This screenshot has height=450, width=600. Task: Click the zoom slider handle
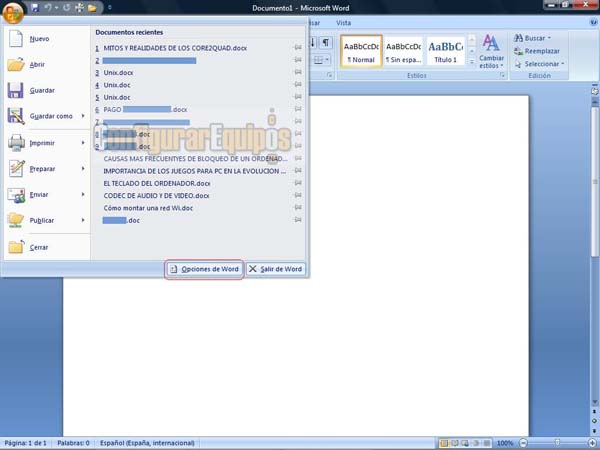557,443
